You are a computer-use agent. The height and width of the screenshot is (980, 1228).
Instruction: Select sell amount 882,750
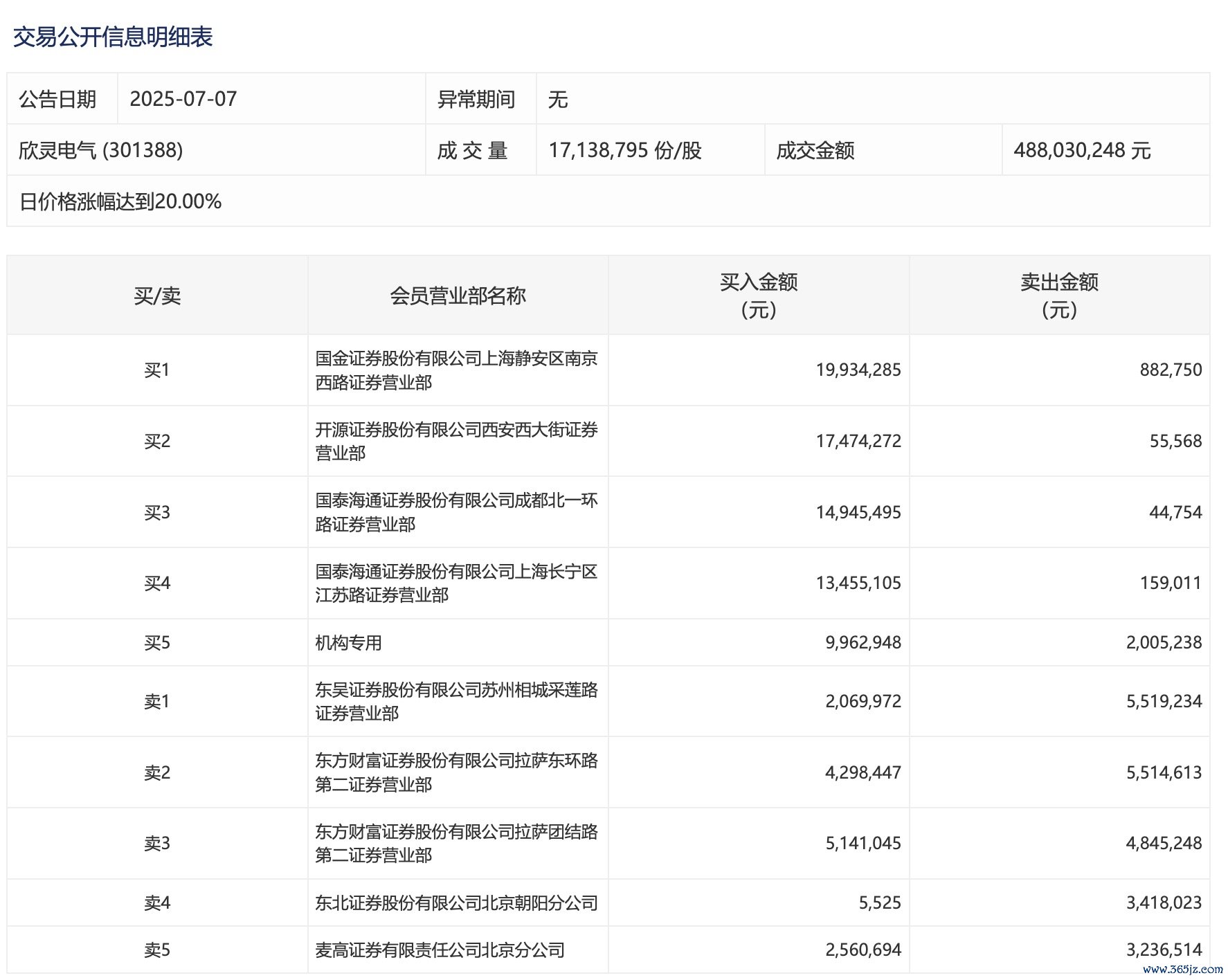(1171, 370)
